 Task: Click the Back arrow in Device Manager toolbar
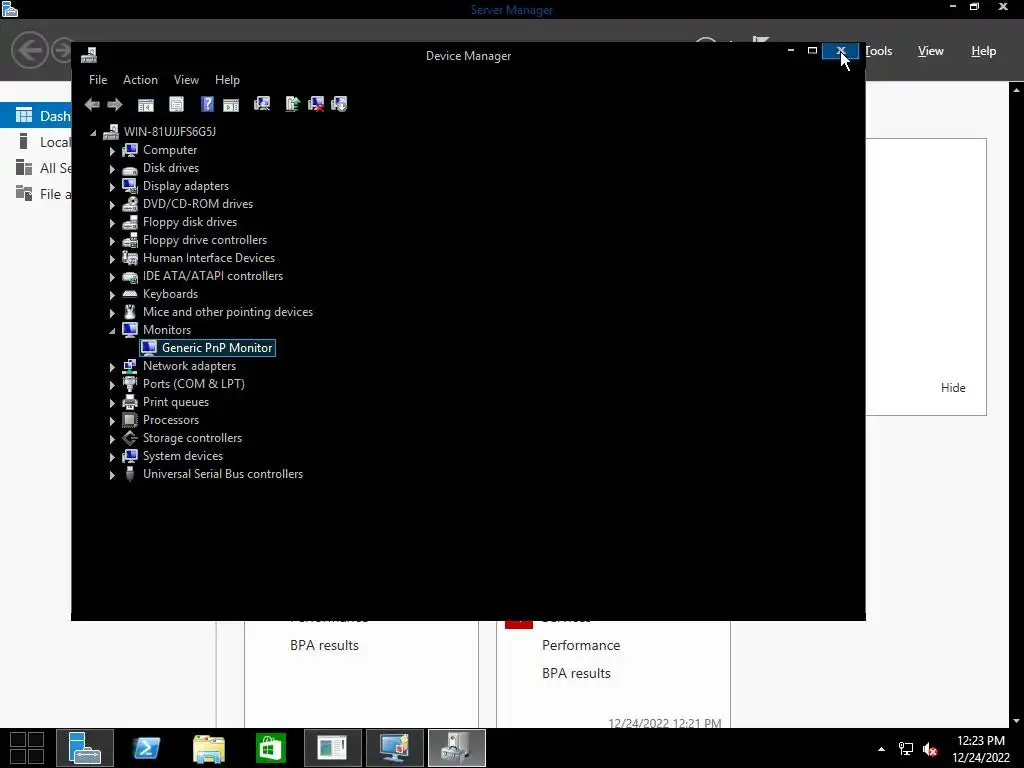point(92,104)
